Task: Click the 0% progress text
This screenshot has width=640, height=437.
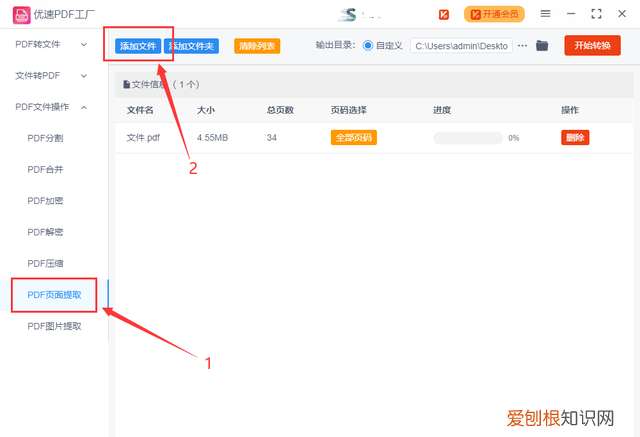Action: [x=514, y=138]
